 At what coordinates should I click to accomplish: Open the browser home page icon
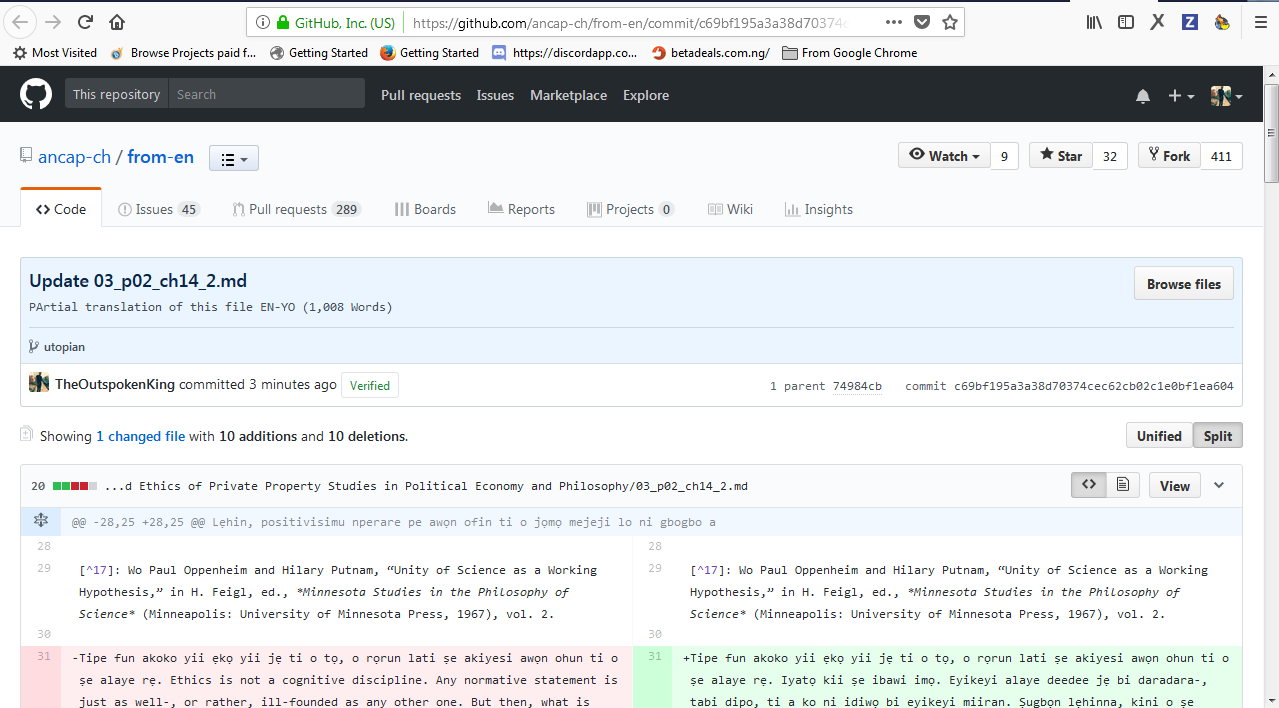[x=117, y=22]
